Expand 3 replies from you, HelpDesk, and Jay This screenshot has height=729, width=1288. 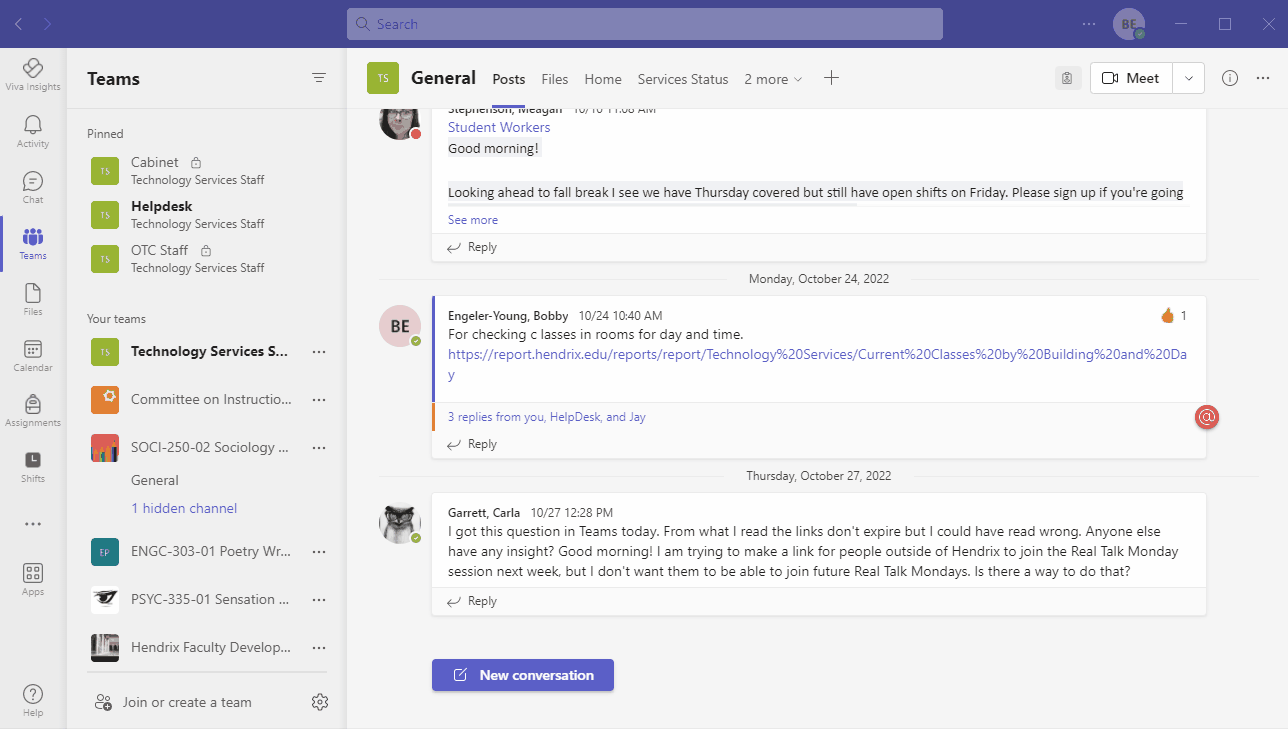[546, 417]
